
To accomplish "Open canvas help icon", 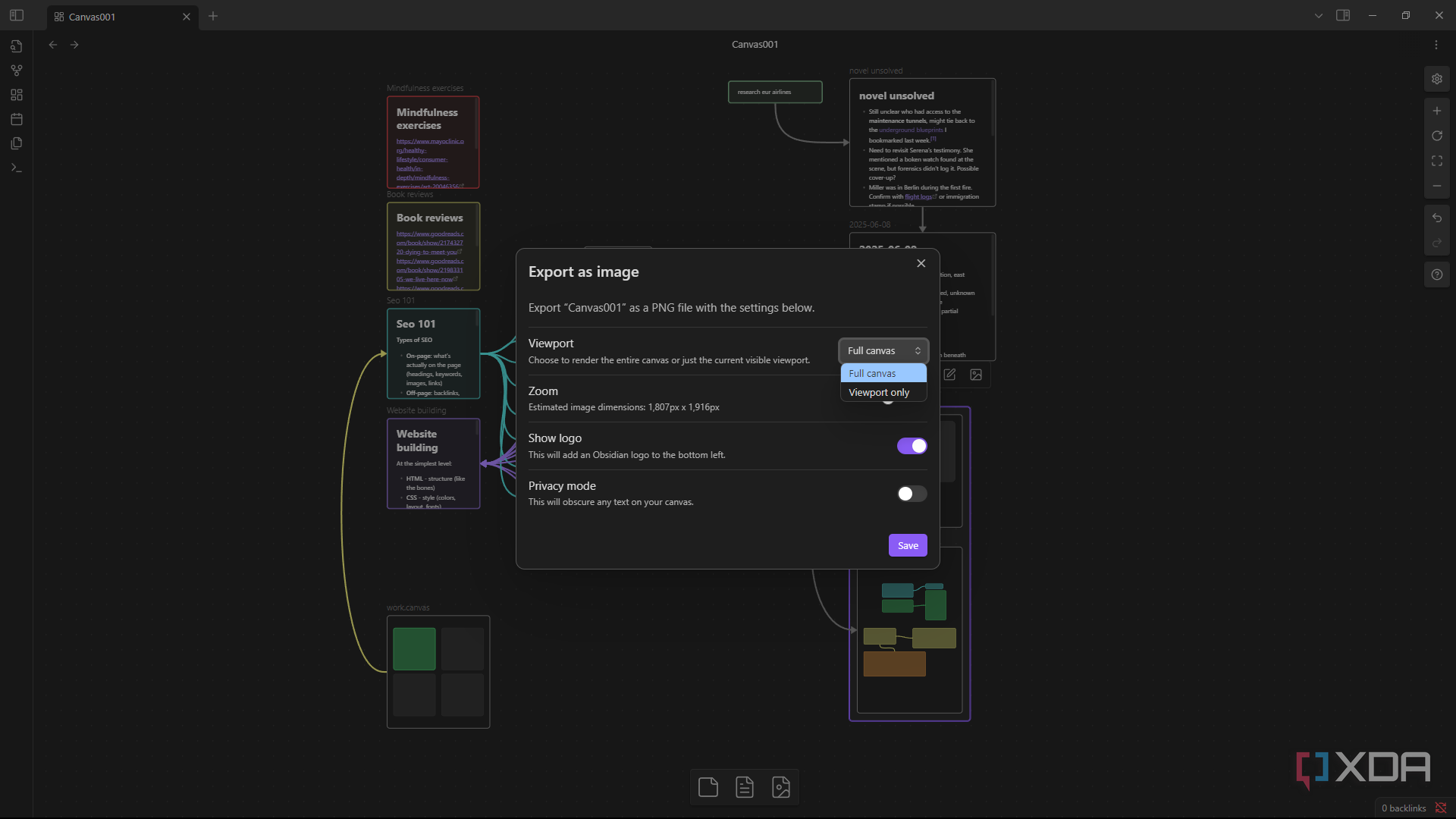I will [1437, 275].
